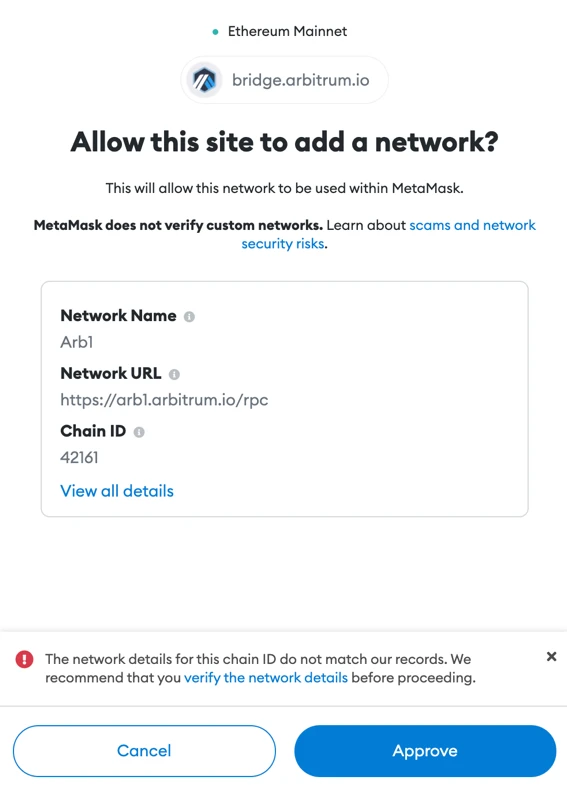Click the Chain ID info icon
The width and height of the screenshot is (567, 790).
pos(139,432)
